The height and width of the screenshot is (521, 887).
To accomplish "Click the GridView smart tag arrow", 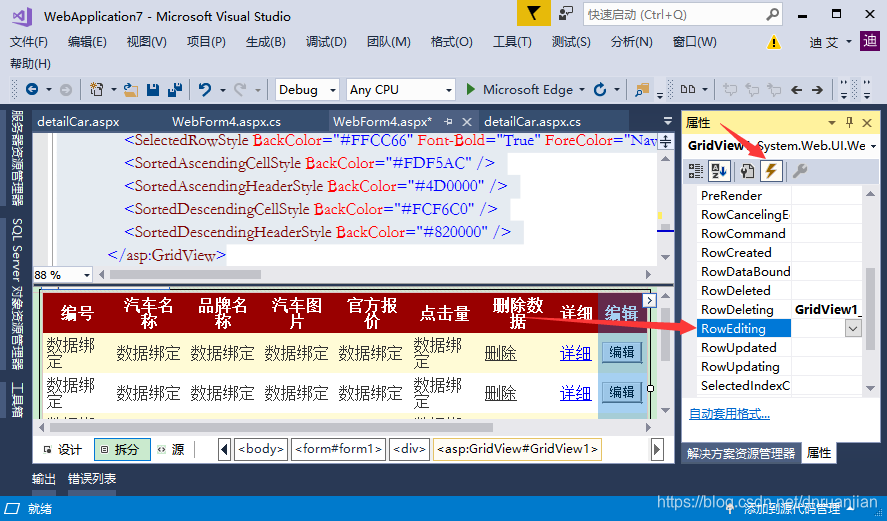I will click(649, 300).
